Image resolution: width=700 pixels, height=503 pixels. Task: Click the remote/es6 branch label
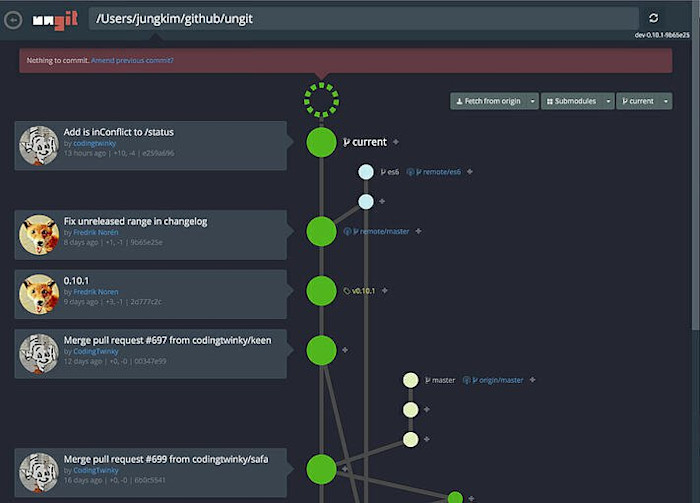coord(433,172)
